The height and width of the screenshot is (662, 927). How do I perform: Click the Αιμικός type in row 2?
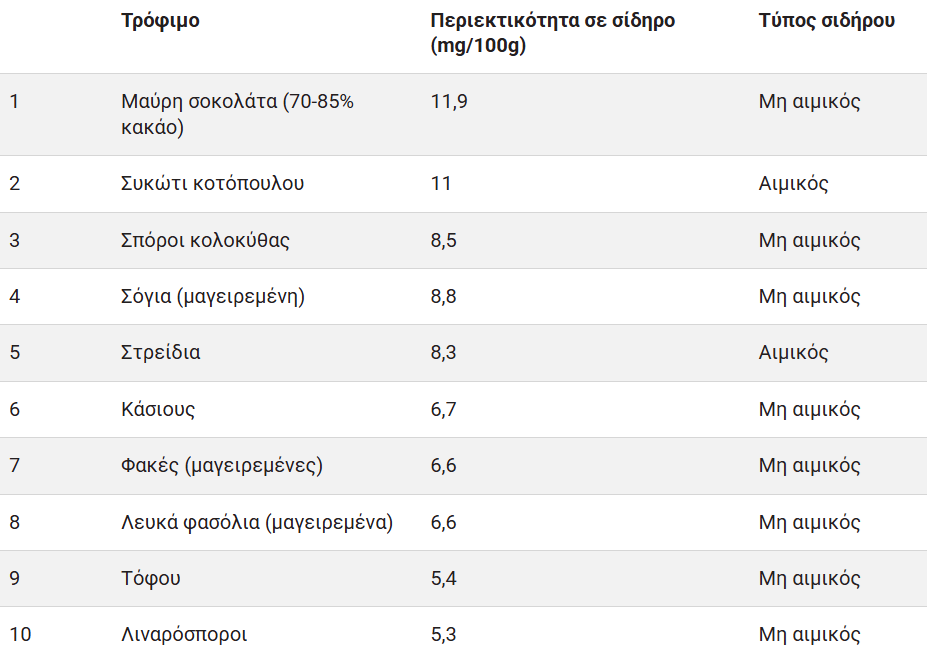click(793, 184)
